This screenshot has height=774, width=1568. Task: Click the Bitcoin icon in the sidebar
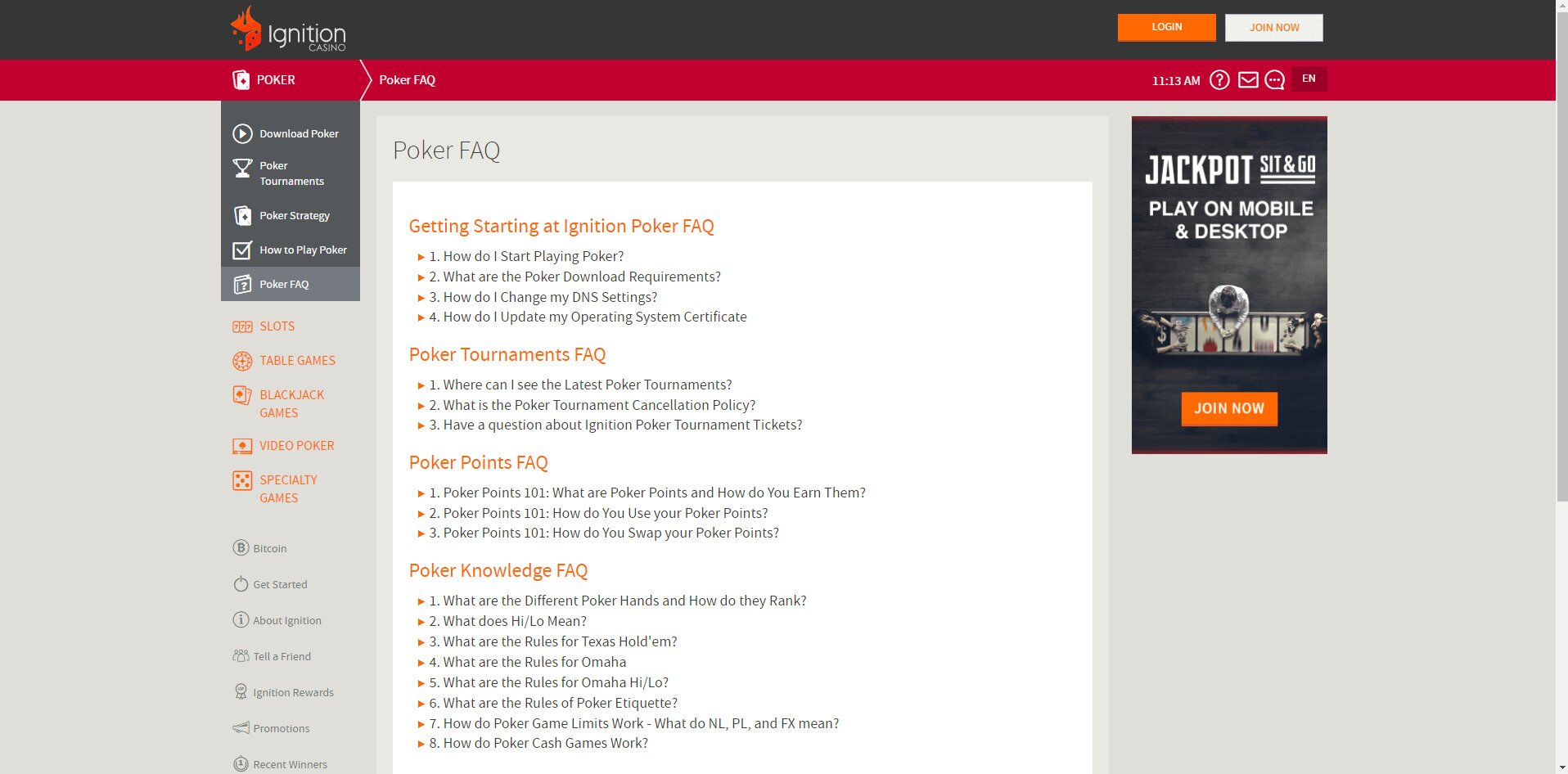[240, 548]
